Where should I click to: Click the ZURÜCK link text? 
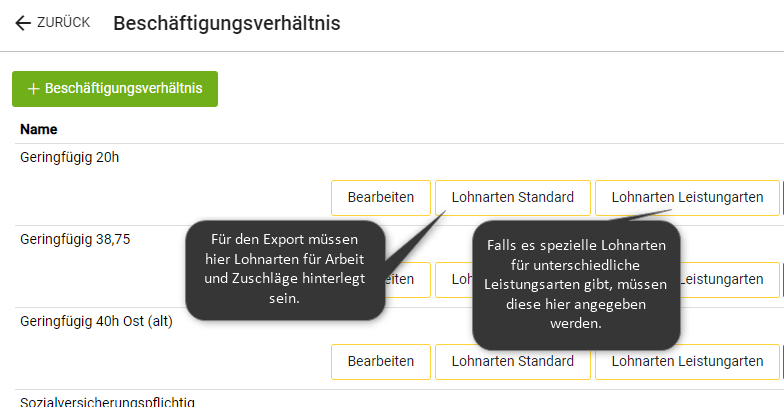[63, 23]
